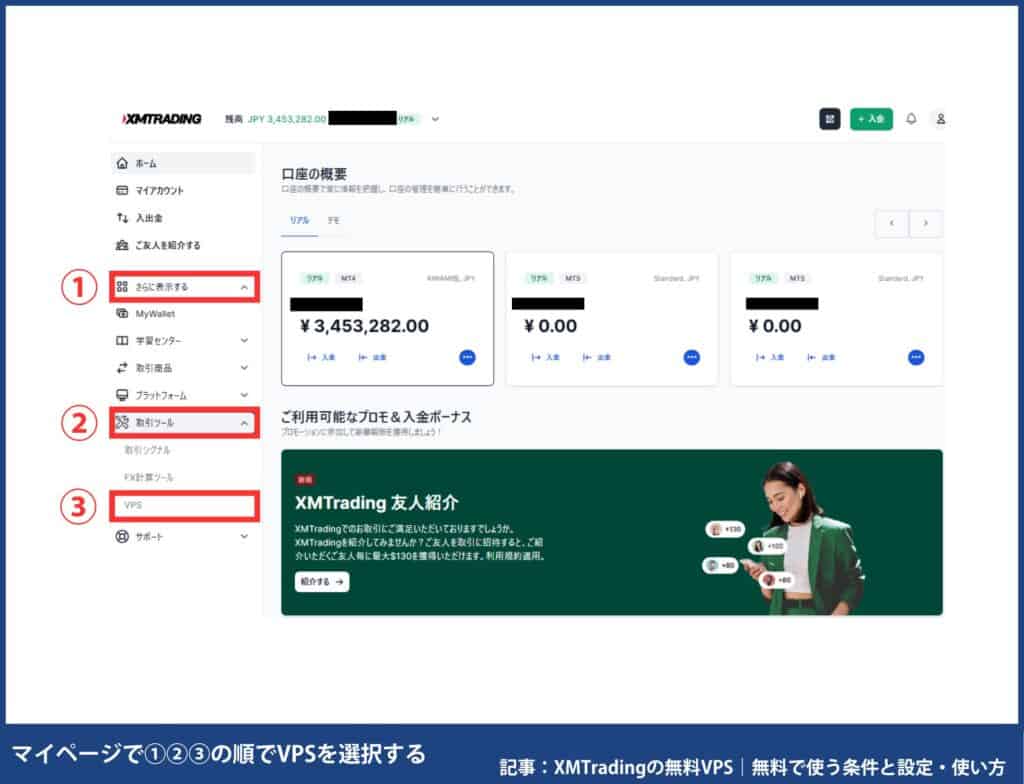Select the 取引シグナル submenu item
This screenshot has height=784, width=1024.
click(148, 450)
